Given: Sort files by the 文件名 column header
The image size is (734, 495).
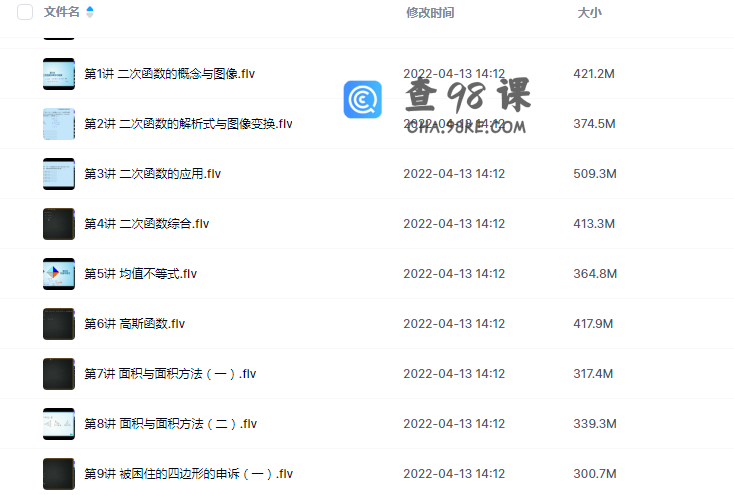Looking at the screenshot, I should coord(61,12).
